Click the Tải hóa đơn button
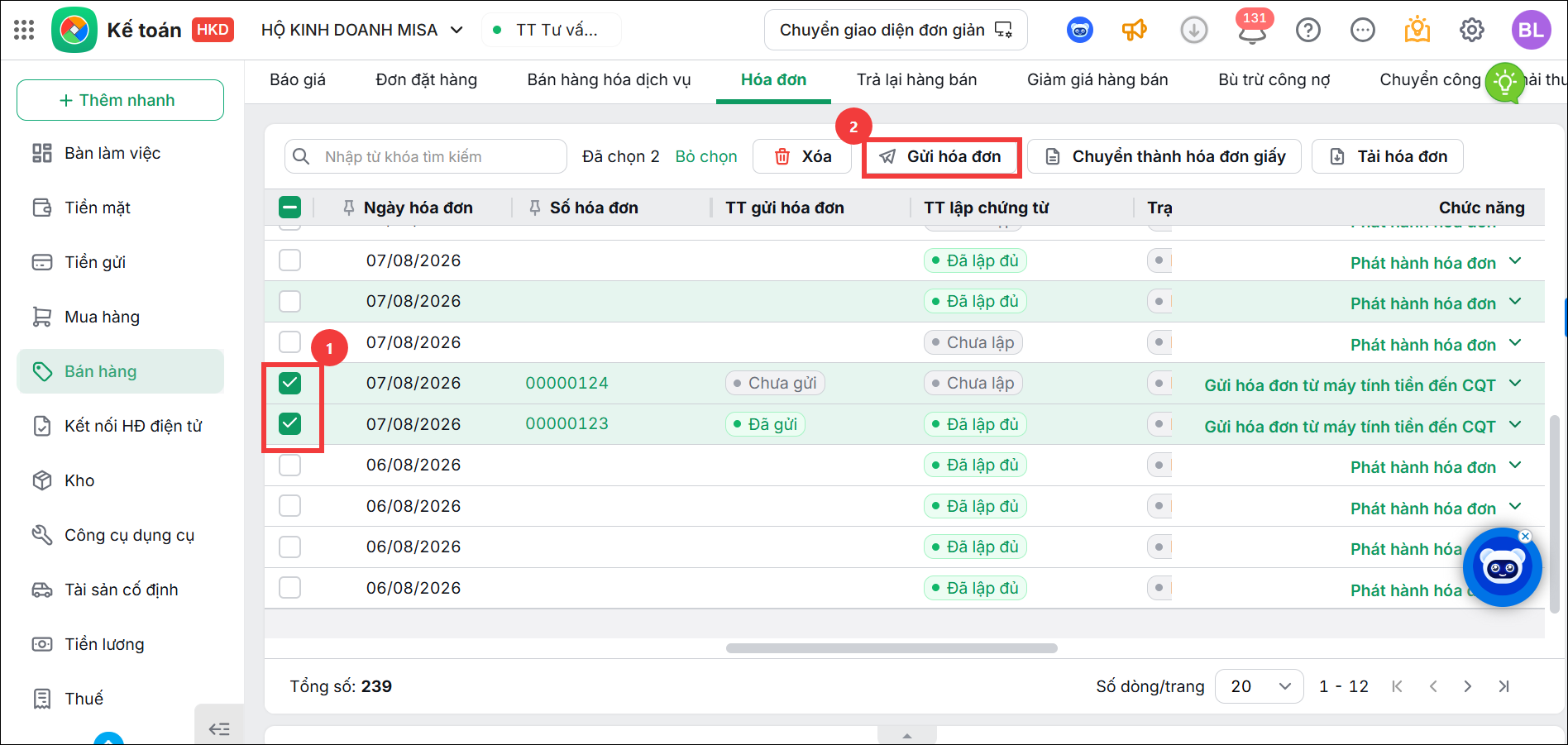Image resolution: width=1568 pixels, height=745 pixels. point(1388,156)
